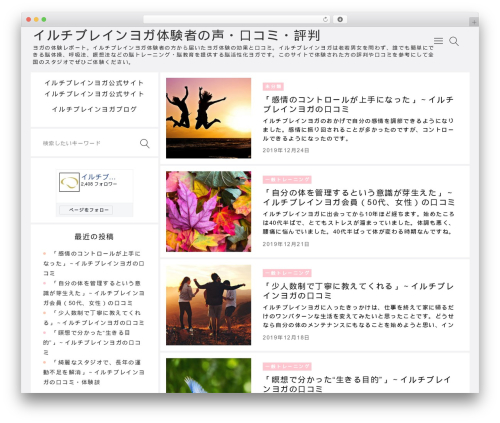The image size is (500, 423).
Task: Click the round icon beside the address bar
Action: point(340,19)
